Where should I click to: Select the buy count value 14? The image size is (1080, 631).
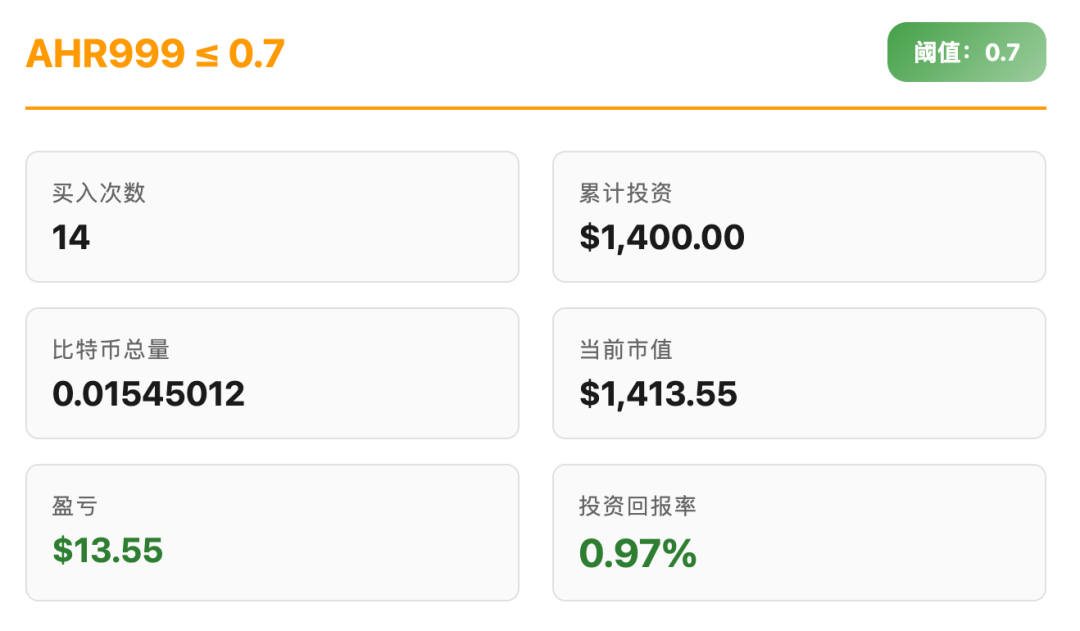click(71, 238)
